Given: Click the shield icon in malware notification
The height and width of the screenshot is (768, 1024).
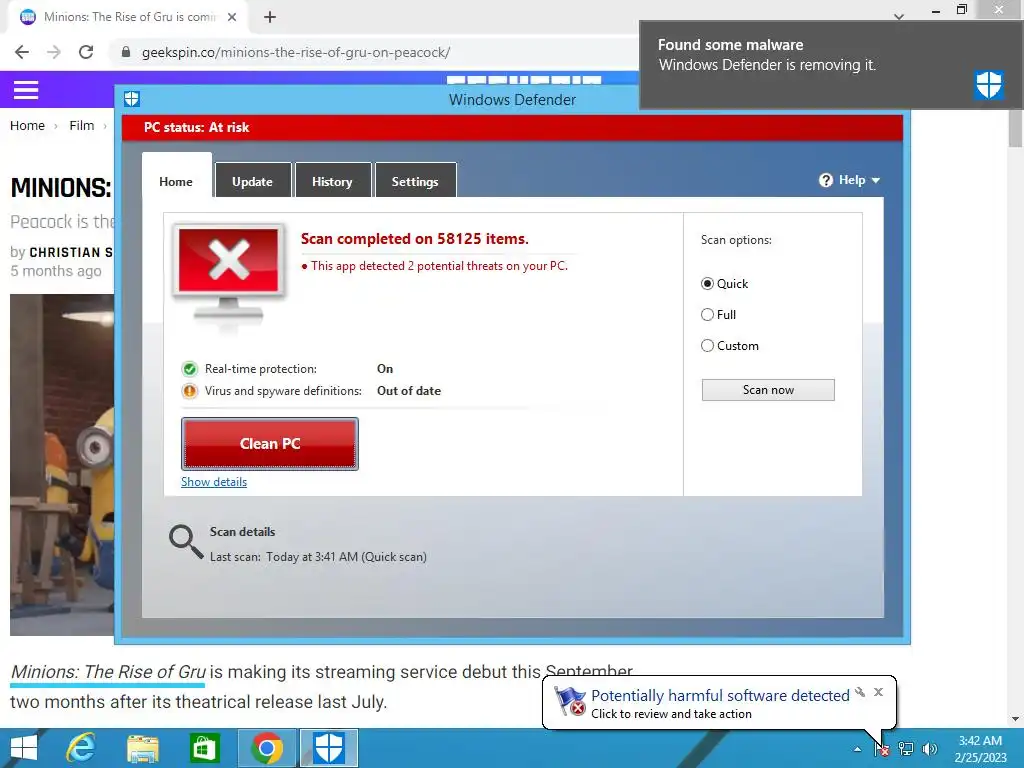Looking at the screenshot, I should [989, 84].
